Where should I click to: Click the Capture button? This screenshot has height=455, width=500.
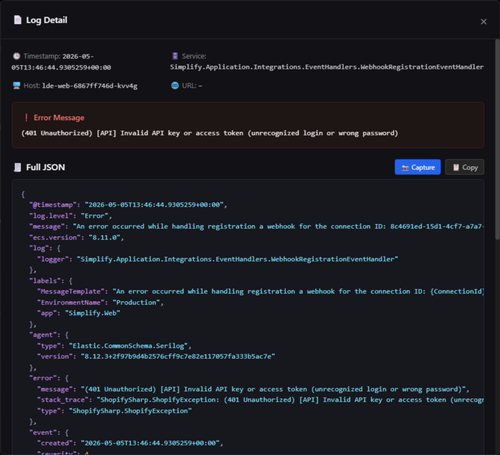pyautogui.click(x=418, y=167)
